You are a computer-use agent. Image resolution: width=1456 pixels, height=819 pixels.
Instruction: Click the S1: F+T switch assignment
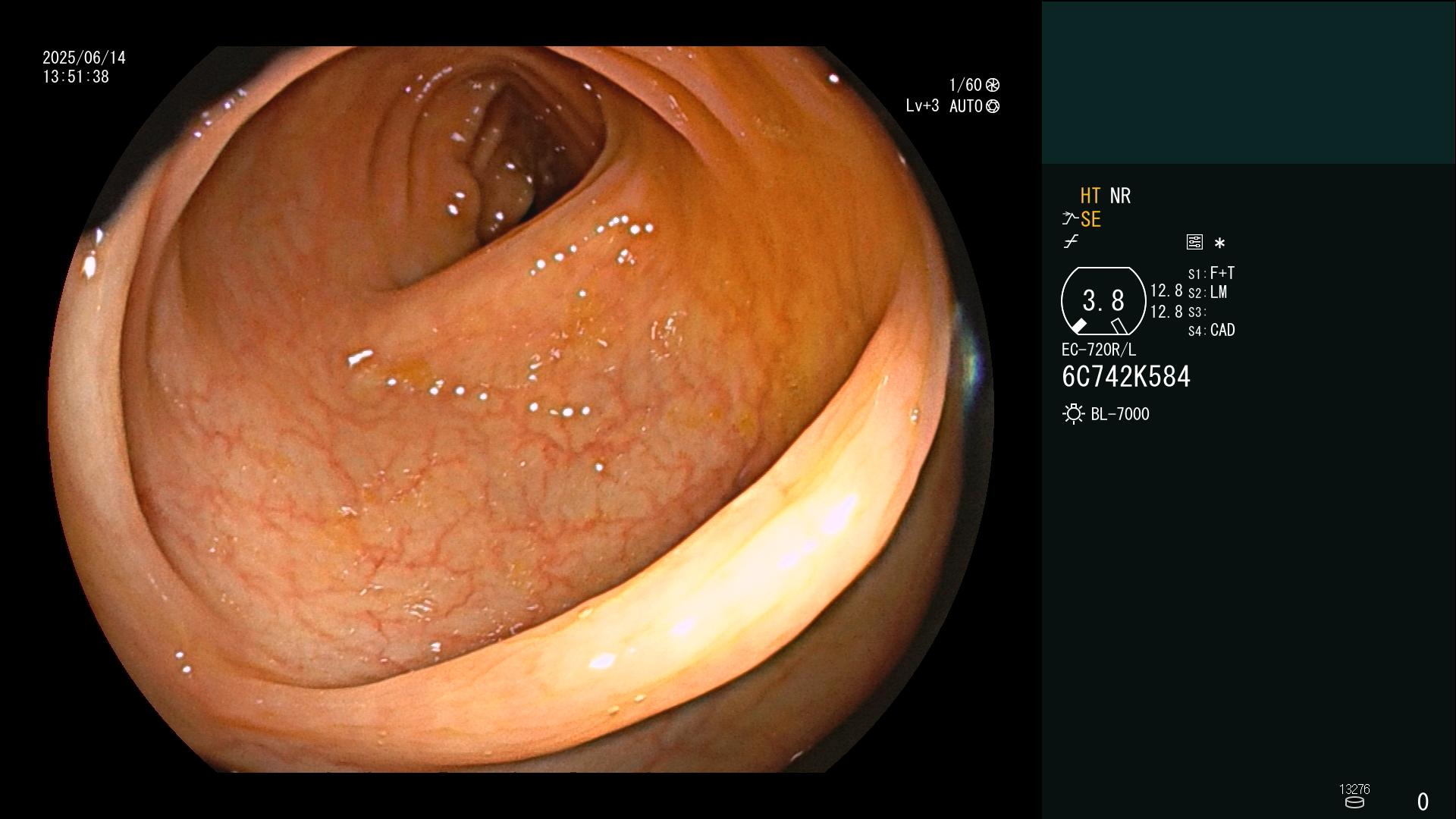click(1211, 273)
